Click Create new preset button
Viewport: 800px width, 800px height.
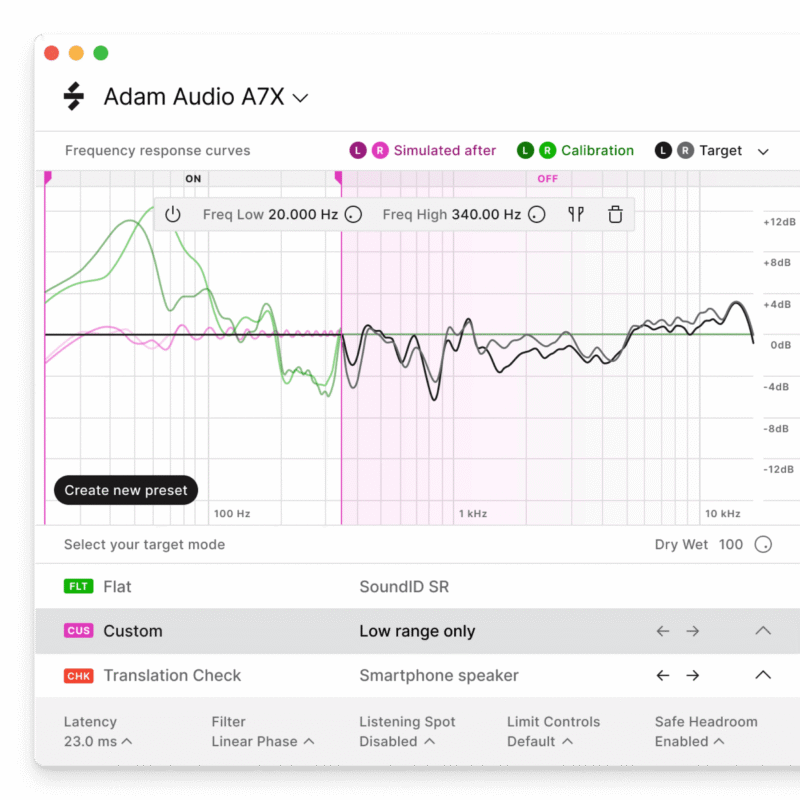pos(126,490)
